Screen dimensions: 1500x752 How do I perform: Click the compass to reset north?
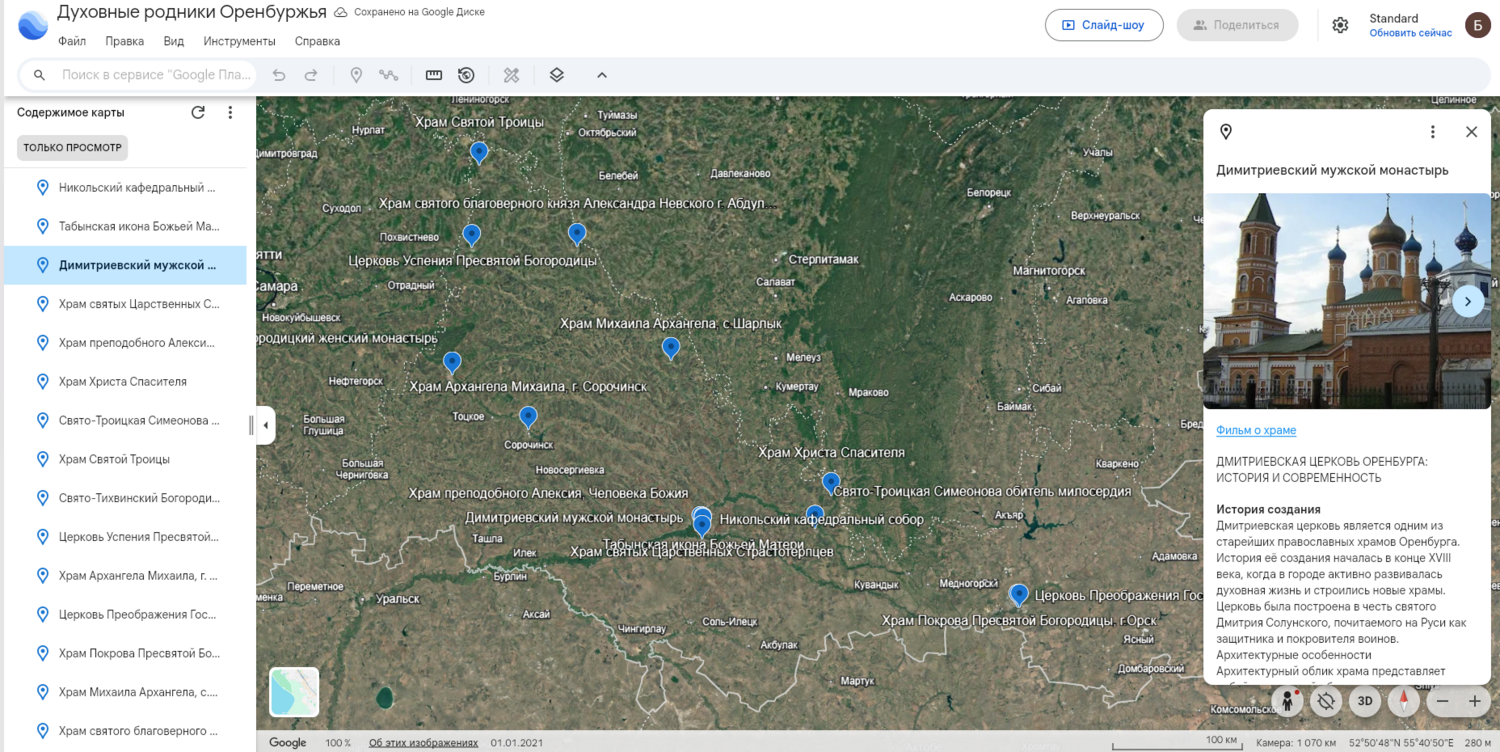click(x=1404, y=701)
